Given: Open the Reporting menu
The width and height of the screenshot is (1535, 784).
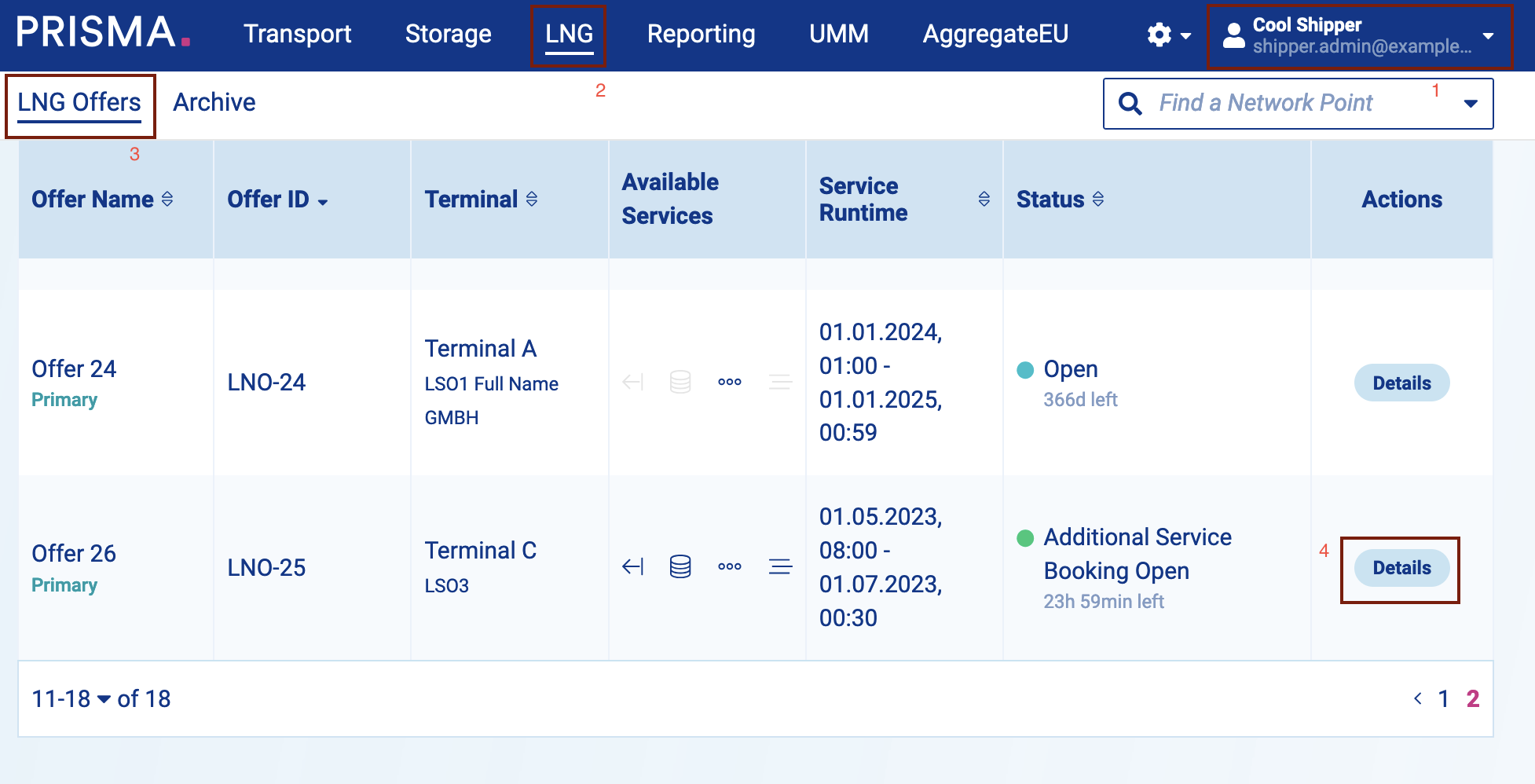Looking at the screenshot, I should click(x=701, y=34).
